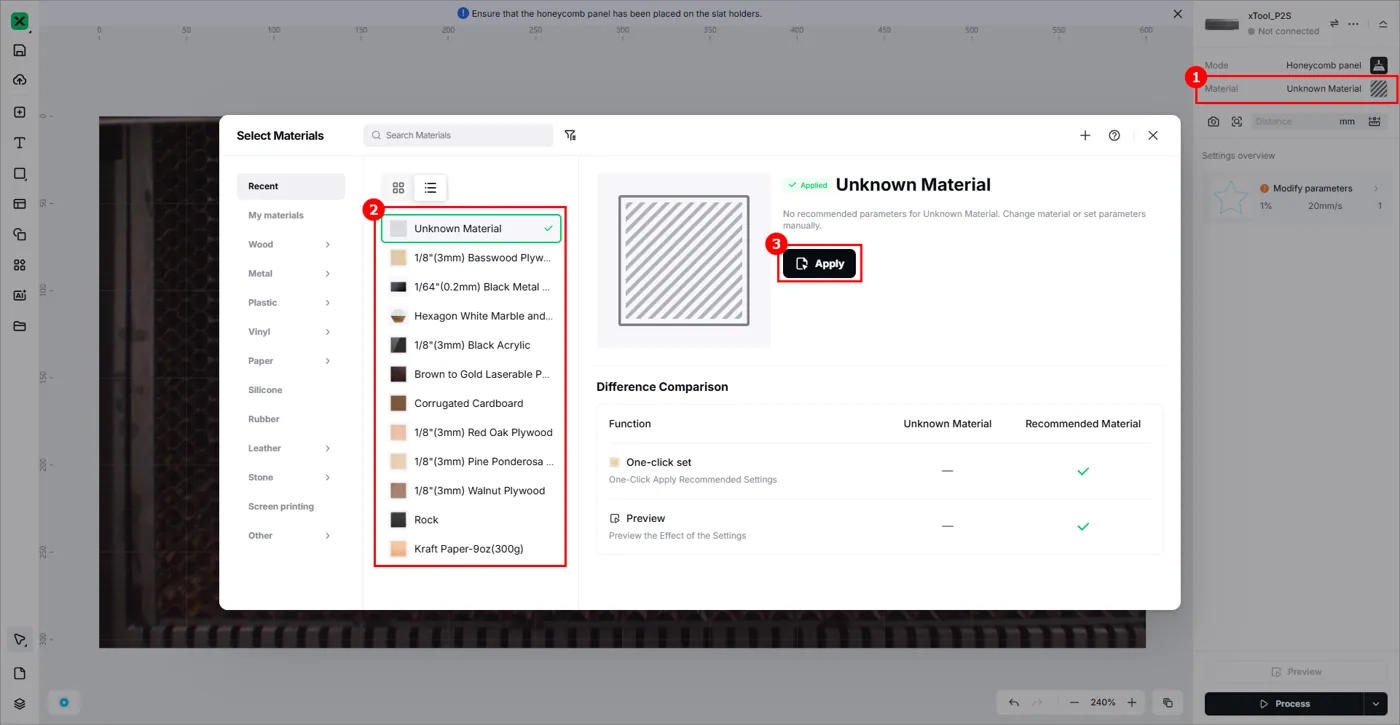Select the Text tool in left sidebar
Screen dimensions: 1400x725
pyautogui.click(x=19, y=143)
